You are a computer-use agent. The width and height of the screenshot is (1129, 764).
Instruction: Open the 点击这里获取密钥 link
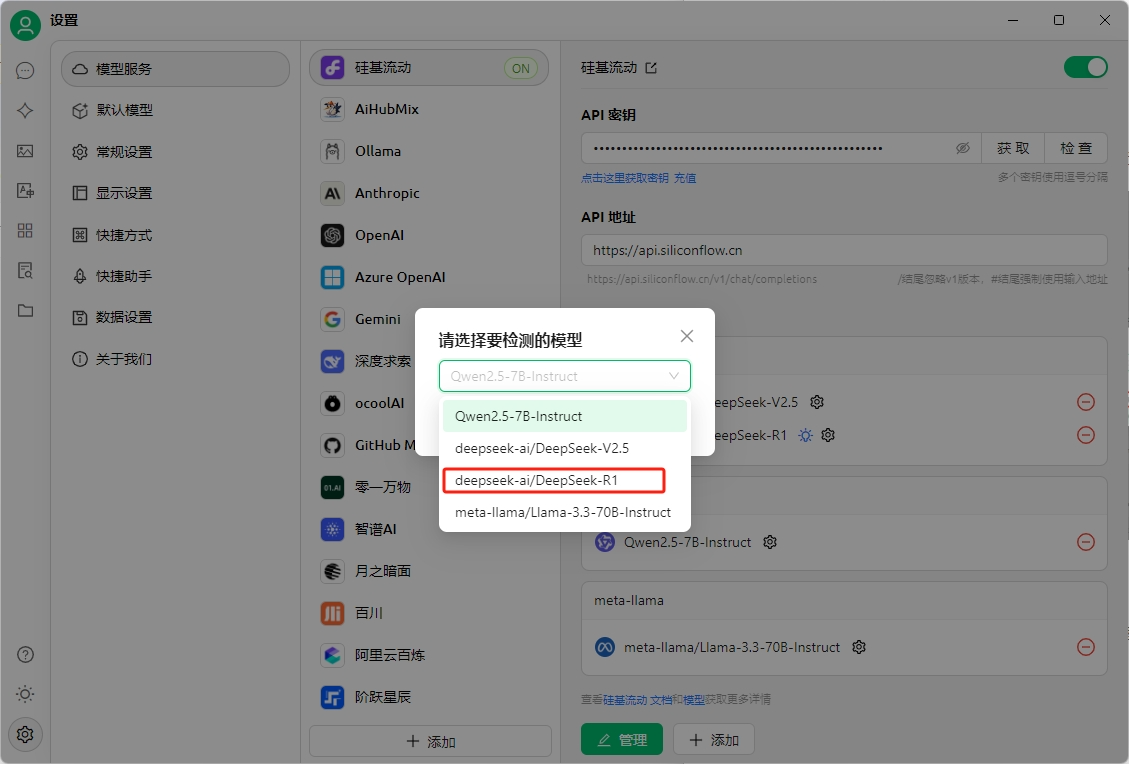click(625, 178)
